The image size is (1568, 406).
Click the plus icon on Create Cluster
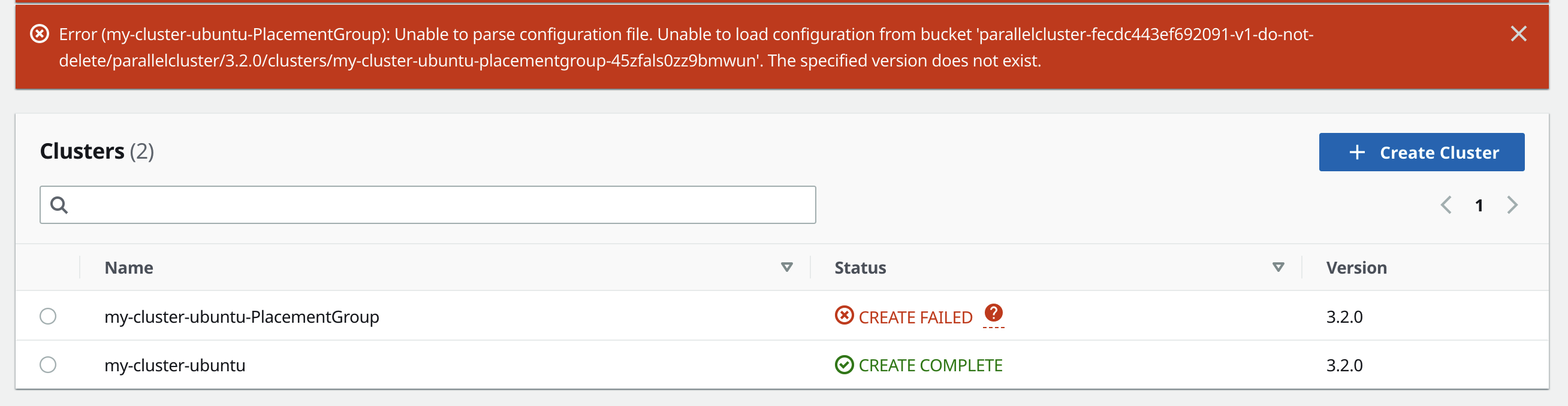point(1358,152)
